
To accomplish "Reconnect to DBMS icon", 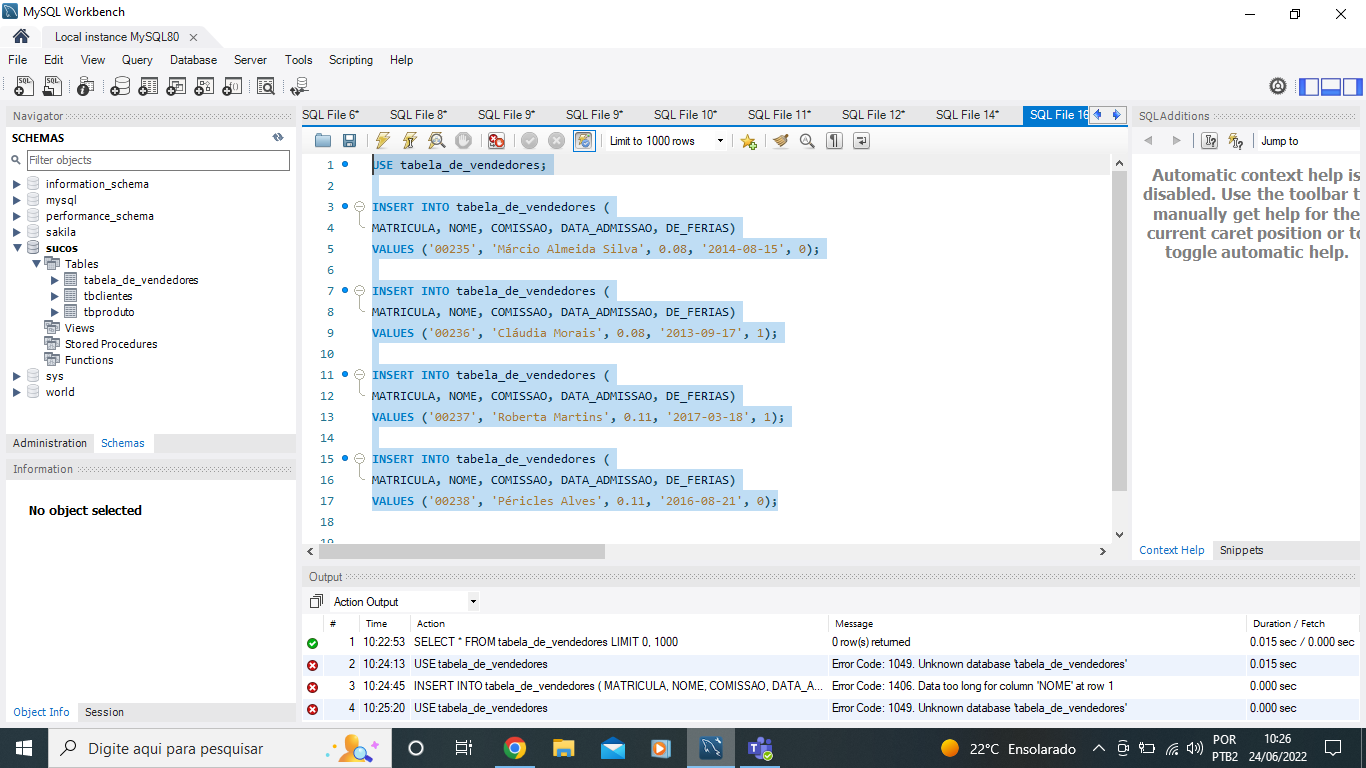I will (299, 87).
